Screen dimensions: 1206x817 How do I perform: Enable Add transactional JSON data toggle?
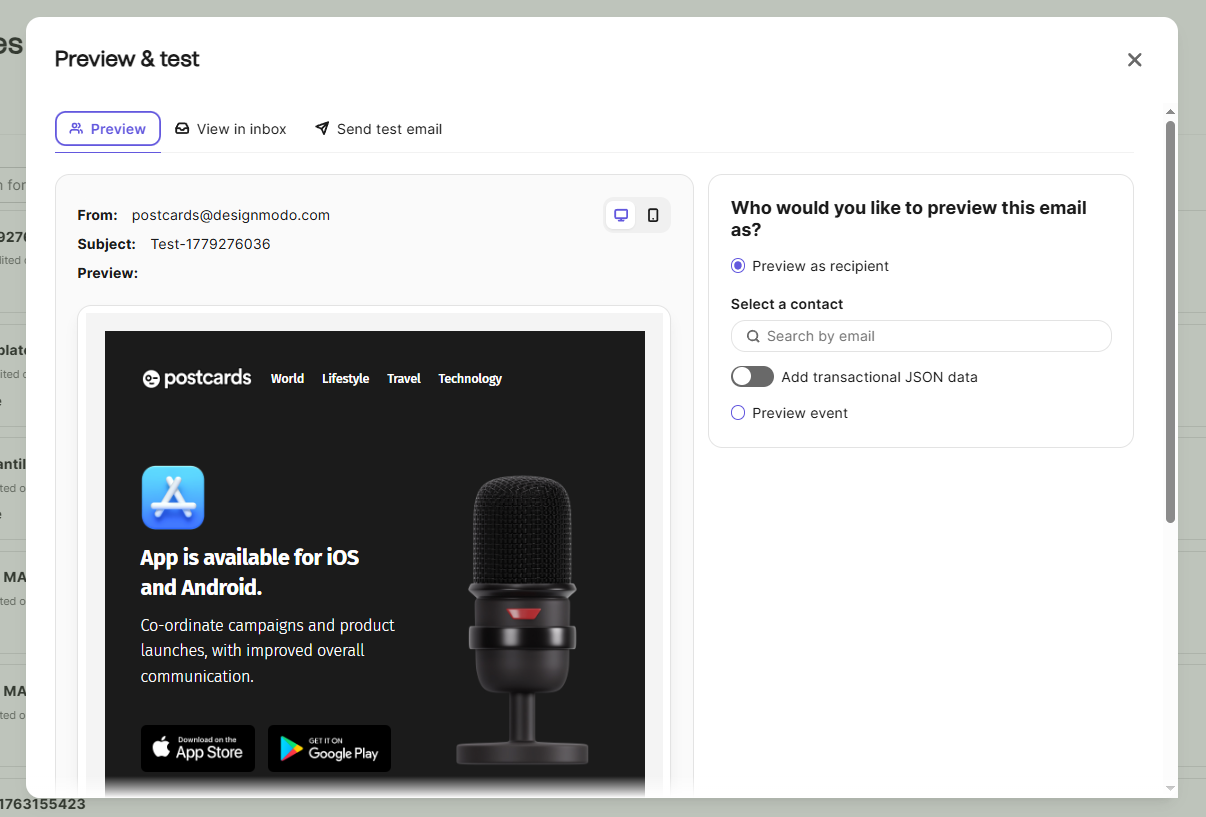click(x=752, y=377)
